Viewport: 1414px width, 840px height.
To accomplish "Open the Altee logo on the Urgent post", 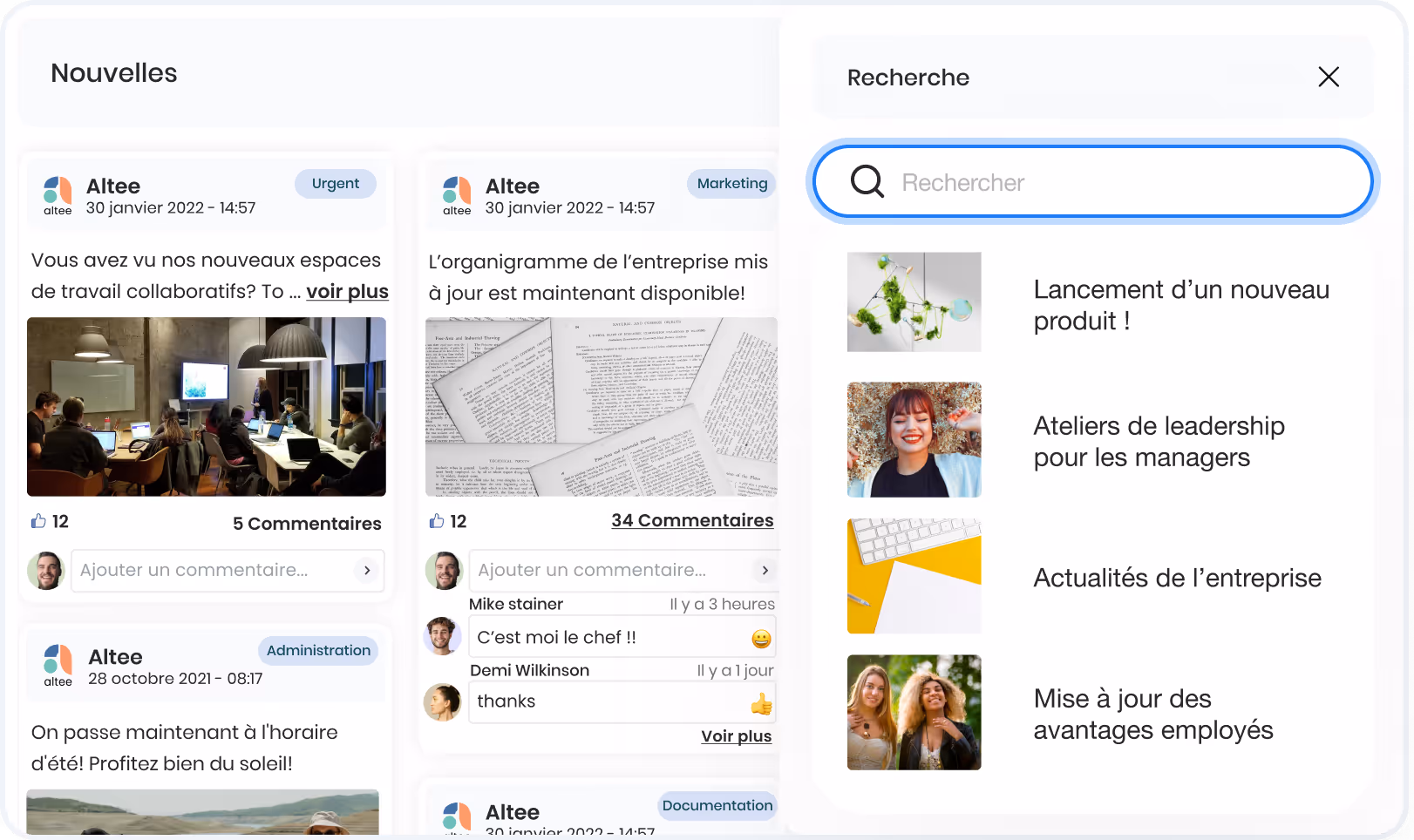I will point(58,196).
